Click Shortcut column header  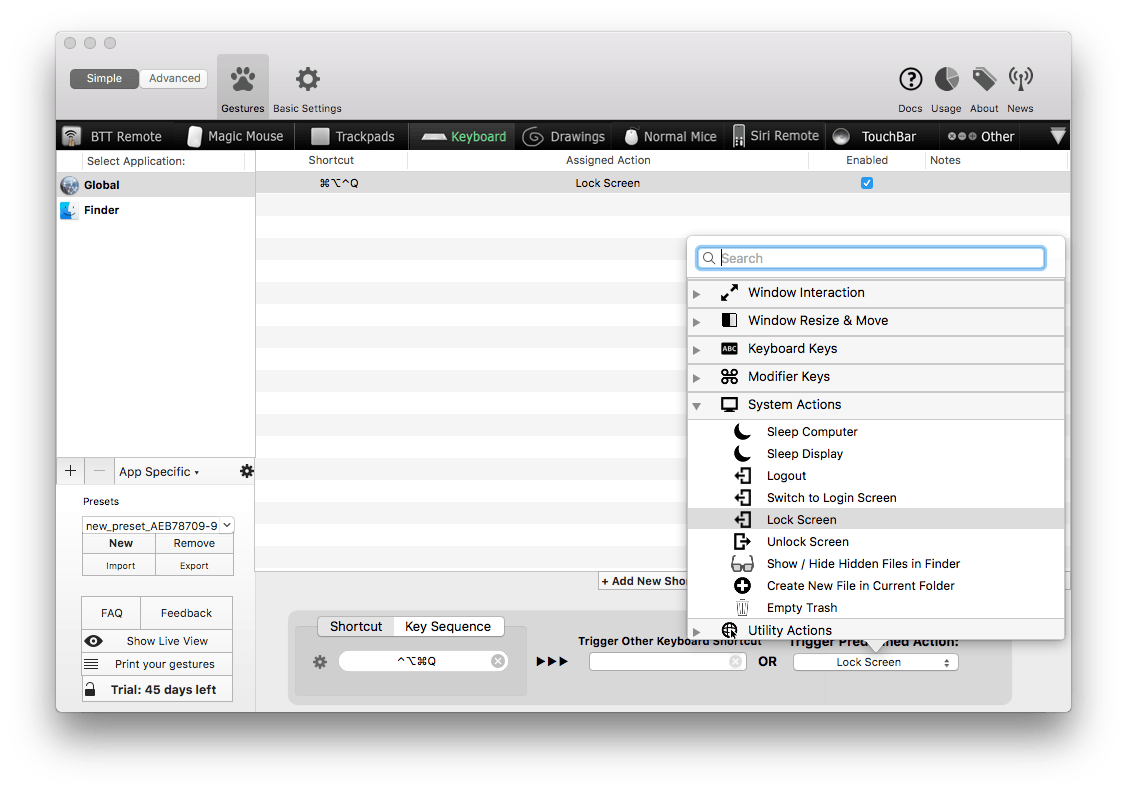click(331, 160)
